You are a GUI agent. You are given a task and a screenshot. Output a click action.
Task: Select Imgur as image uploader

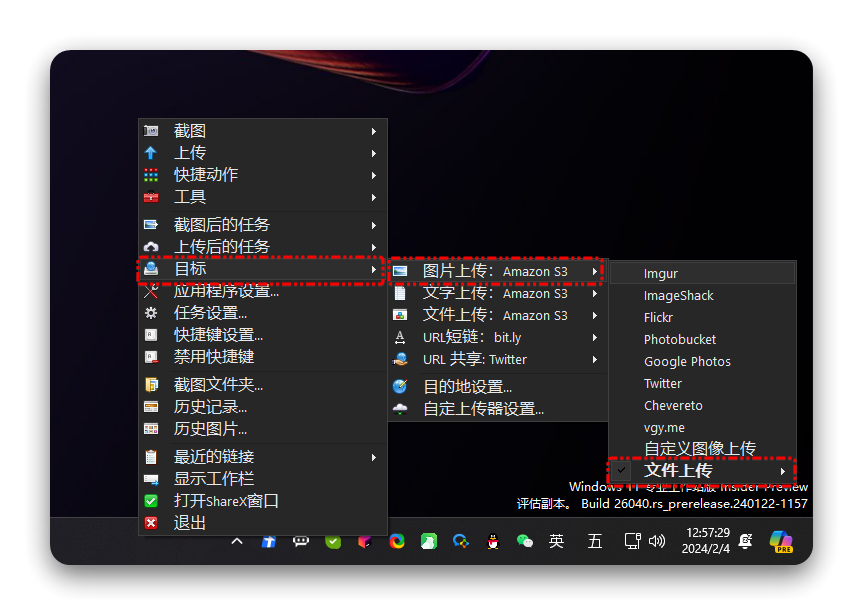pos(702,274)
